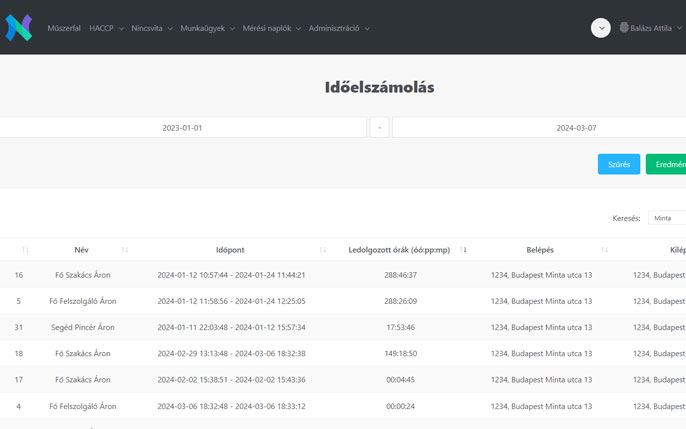Screen dimensions: 686x429
Task: Sort by the first ID column arrows
Action: pos(25,249)
